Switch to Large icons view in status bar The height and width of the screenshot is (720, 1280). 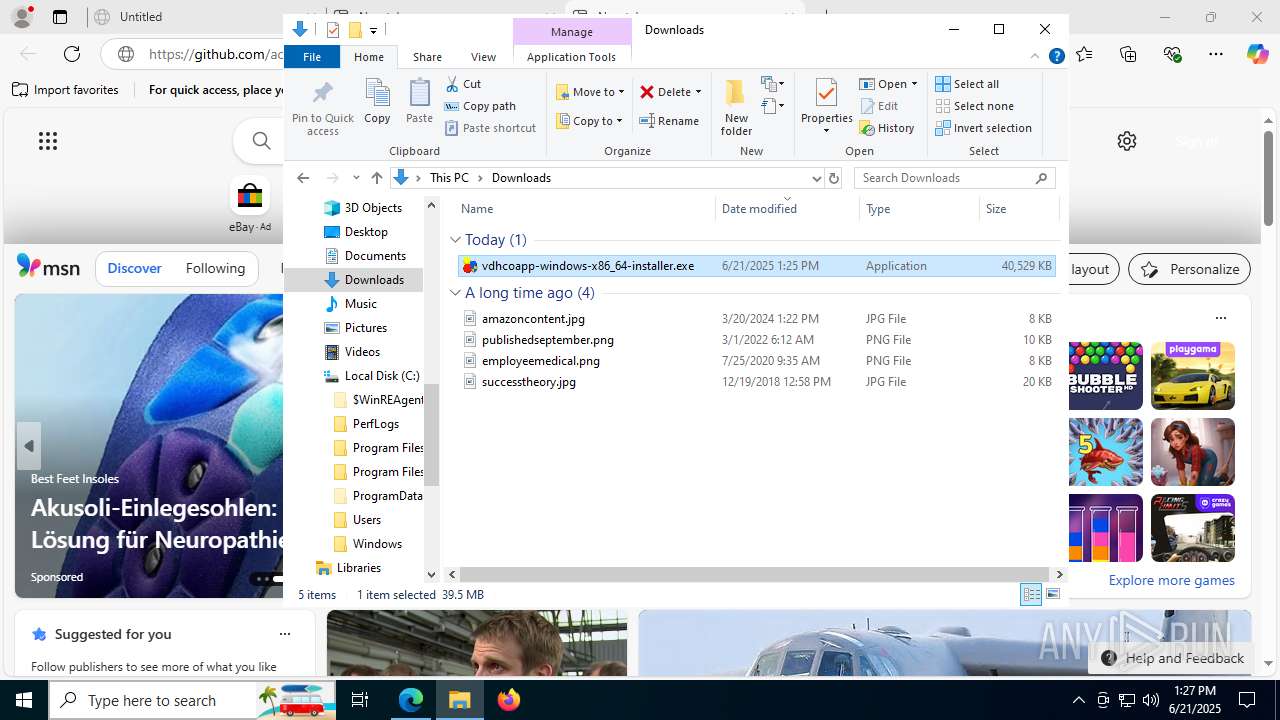[x=1053, y=595]
